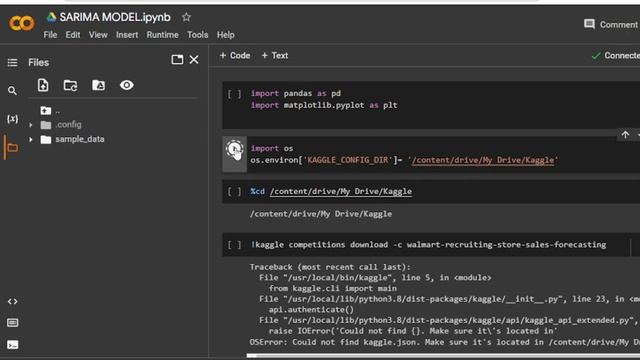Follow the %cd path link

(x=341, y=191)
